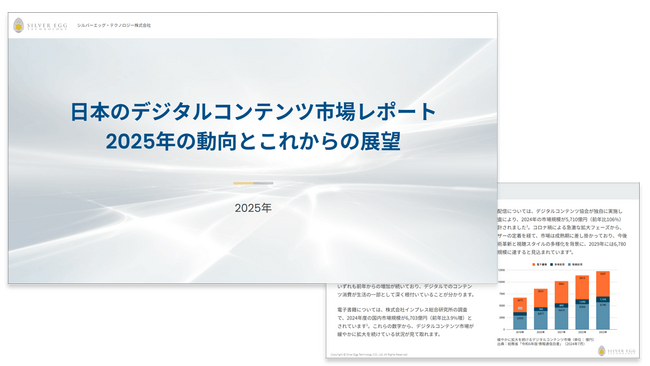Select the title line 日本のデジタルコンテンツ市場レポート
This screenshot has height=366, width=650.
253,112
